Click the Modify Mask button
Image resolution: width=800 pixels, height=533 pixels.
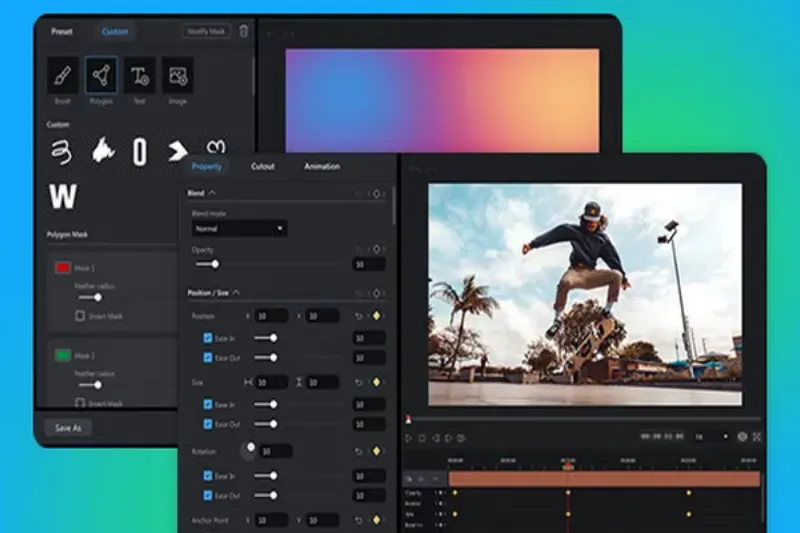point(206,32)
